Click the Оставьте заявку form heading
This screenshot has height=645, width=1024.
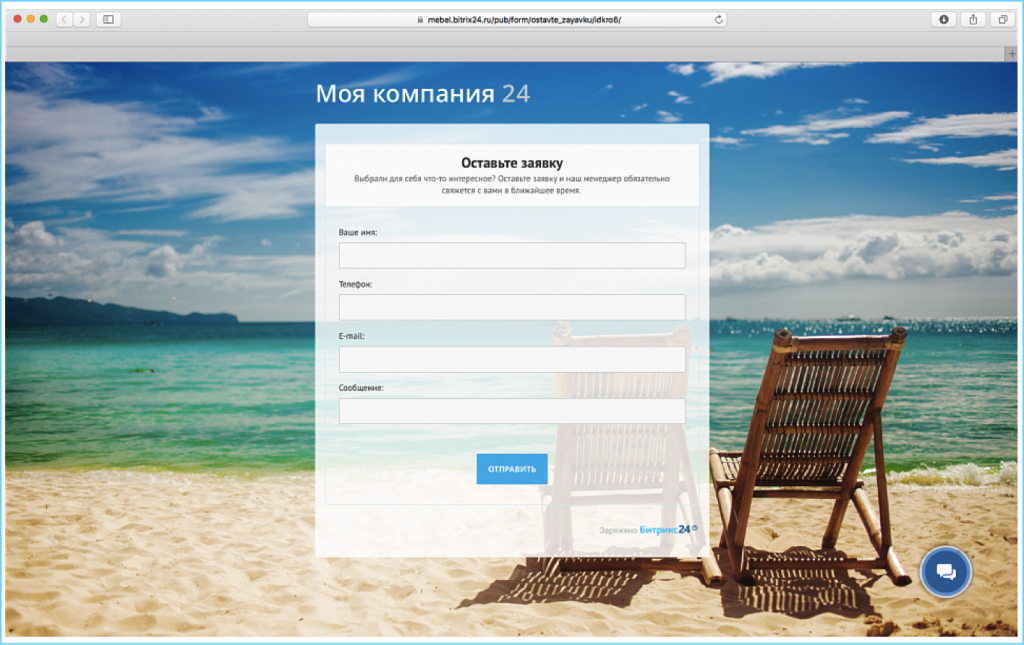pyautogui.click(x=512, y=163)
